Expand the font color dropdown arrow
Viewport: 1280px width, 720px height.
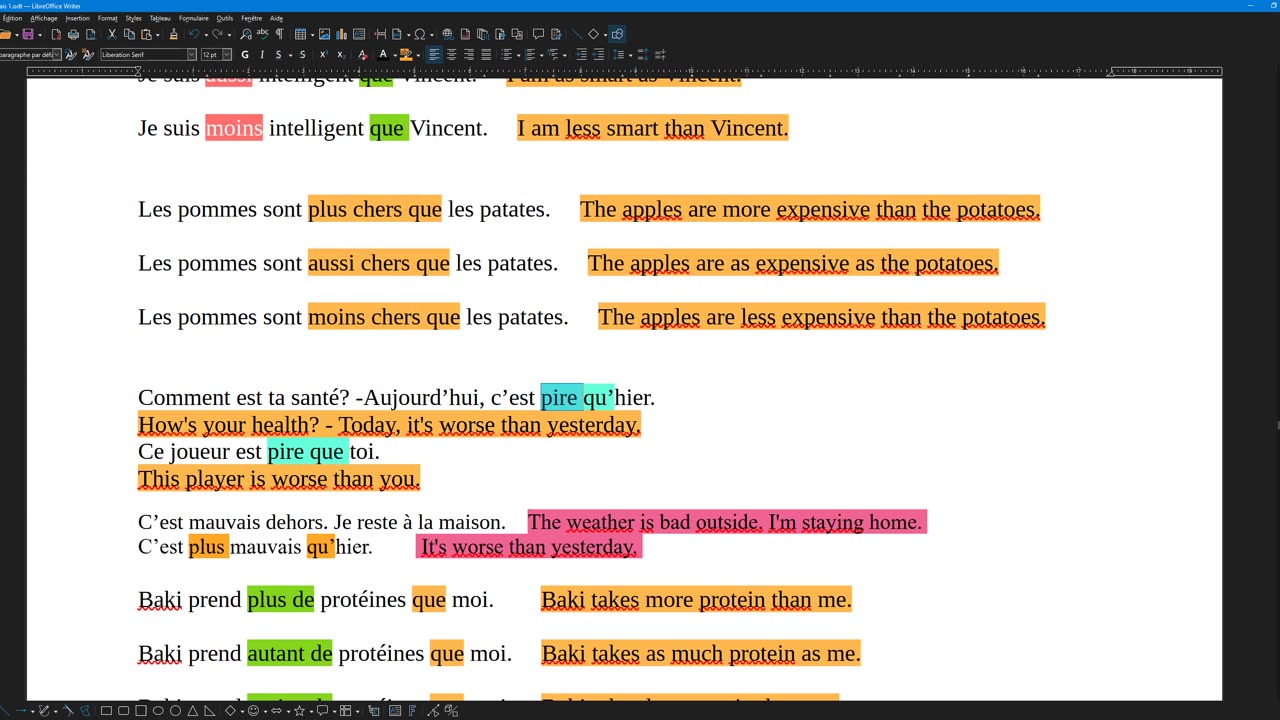pyautogui.click(x=394, y=55)
